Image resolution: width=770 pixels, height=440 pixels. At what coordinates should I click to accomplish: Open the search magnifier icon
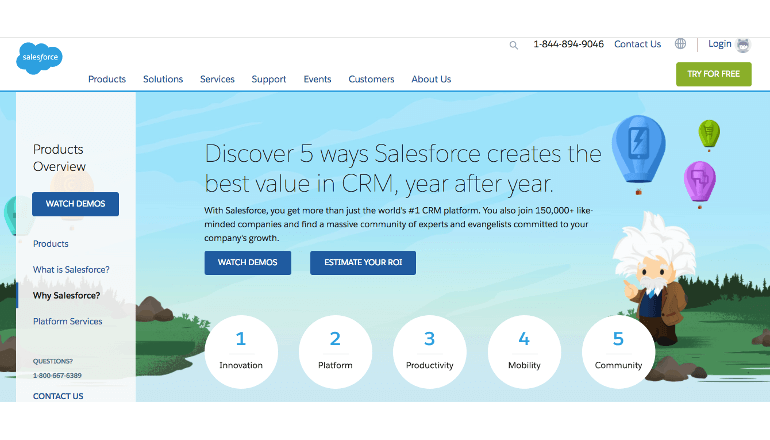tap(514, 45)
